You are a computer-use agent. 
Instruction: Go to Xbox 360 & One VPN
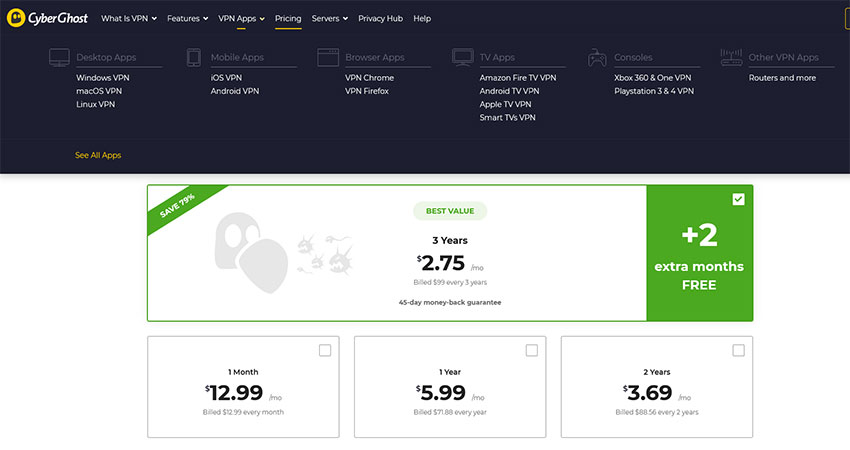coord(653,78)
